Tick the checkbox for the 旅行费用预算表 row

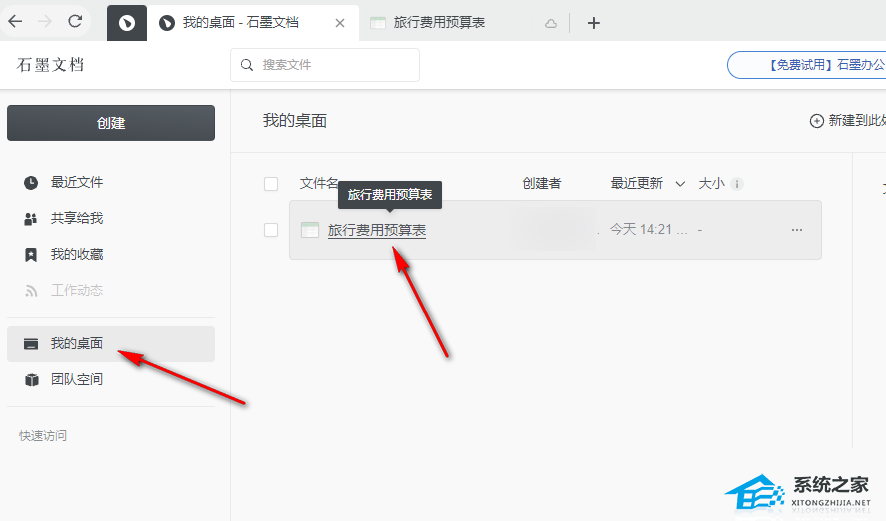coord(271,230)
